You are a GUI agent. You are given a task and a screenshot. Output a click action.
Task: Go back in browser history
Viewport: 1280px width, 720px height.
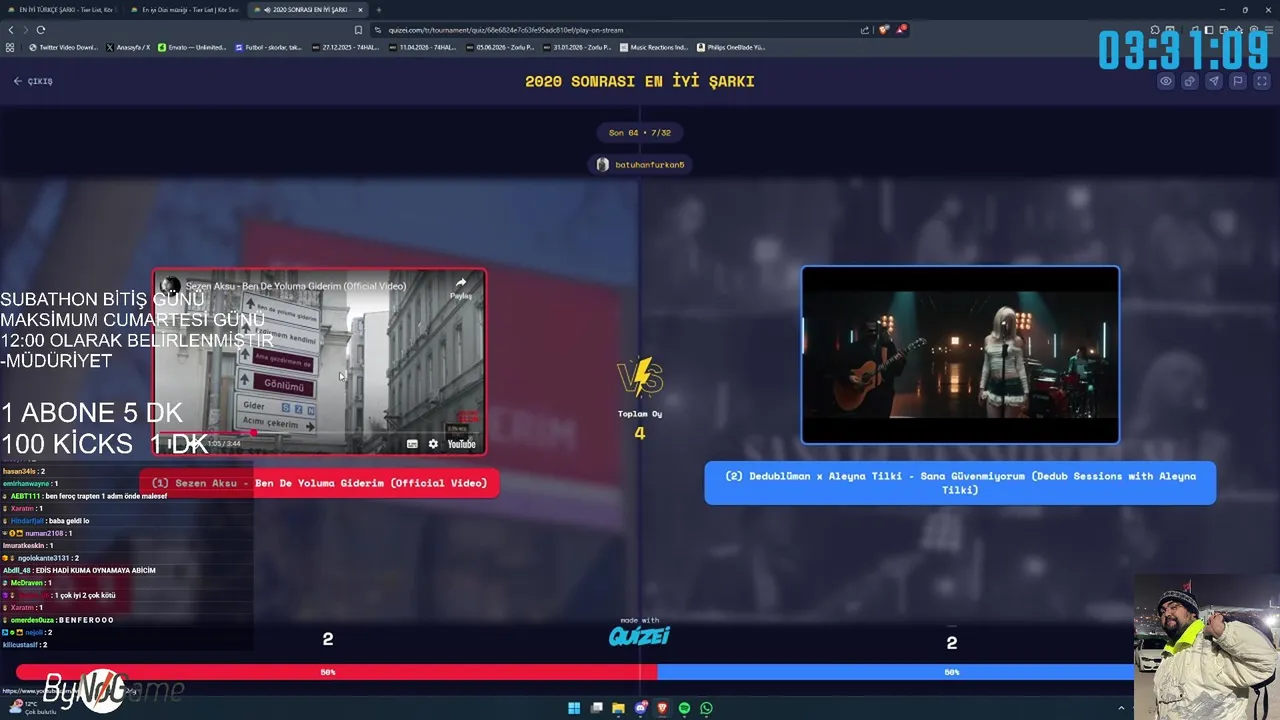click(x=9, y=30)
